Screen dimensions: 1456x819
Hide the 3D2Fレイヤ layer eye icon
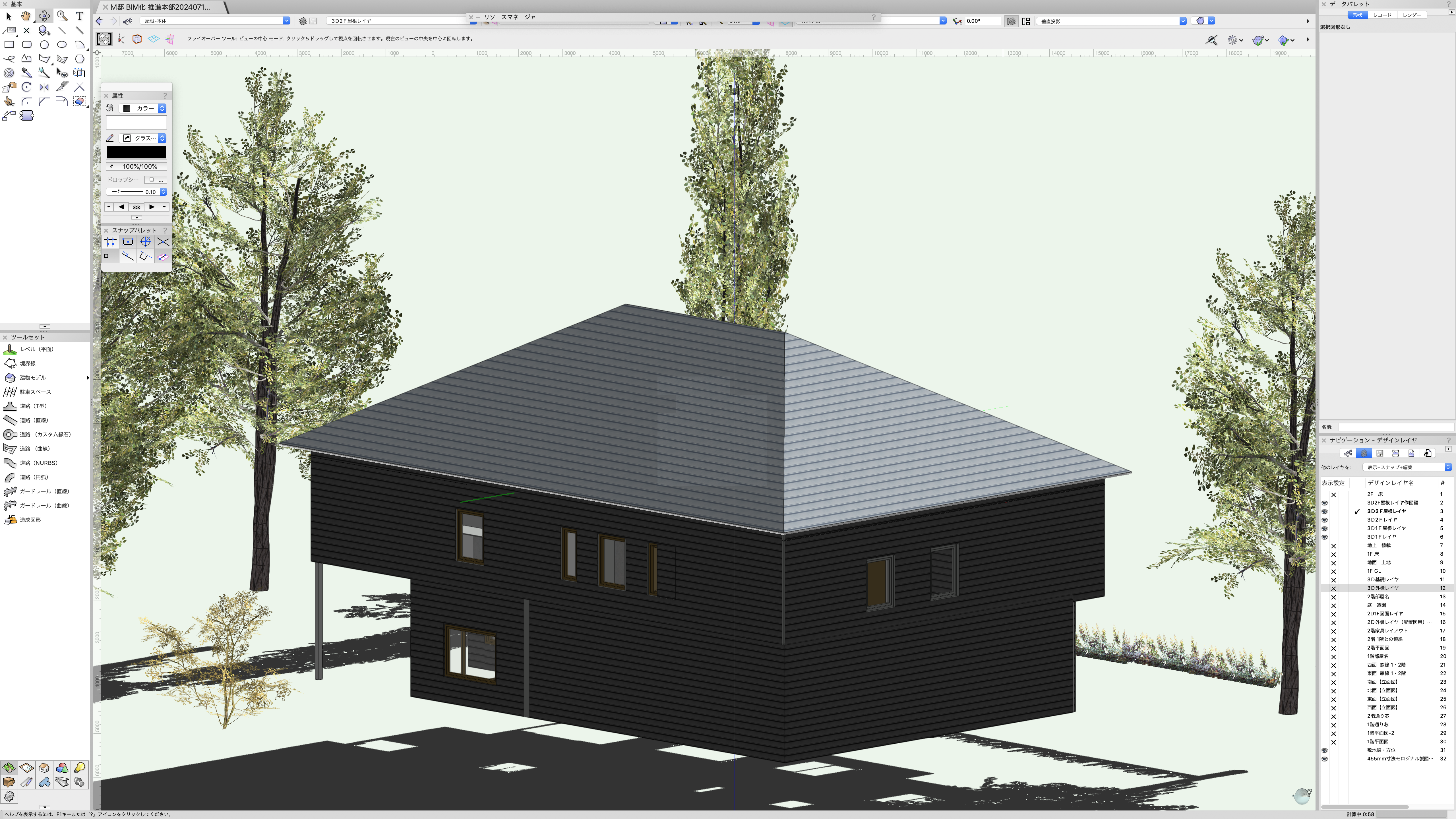[x=1324, y=520]
